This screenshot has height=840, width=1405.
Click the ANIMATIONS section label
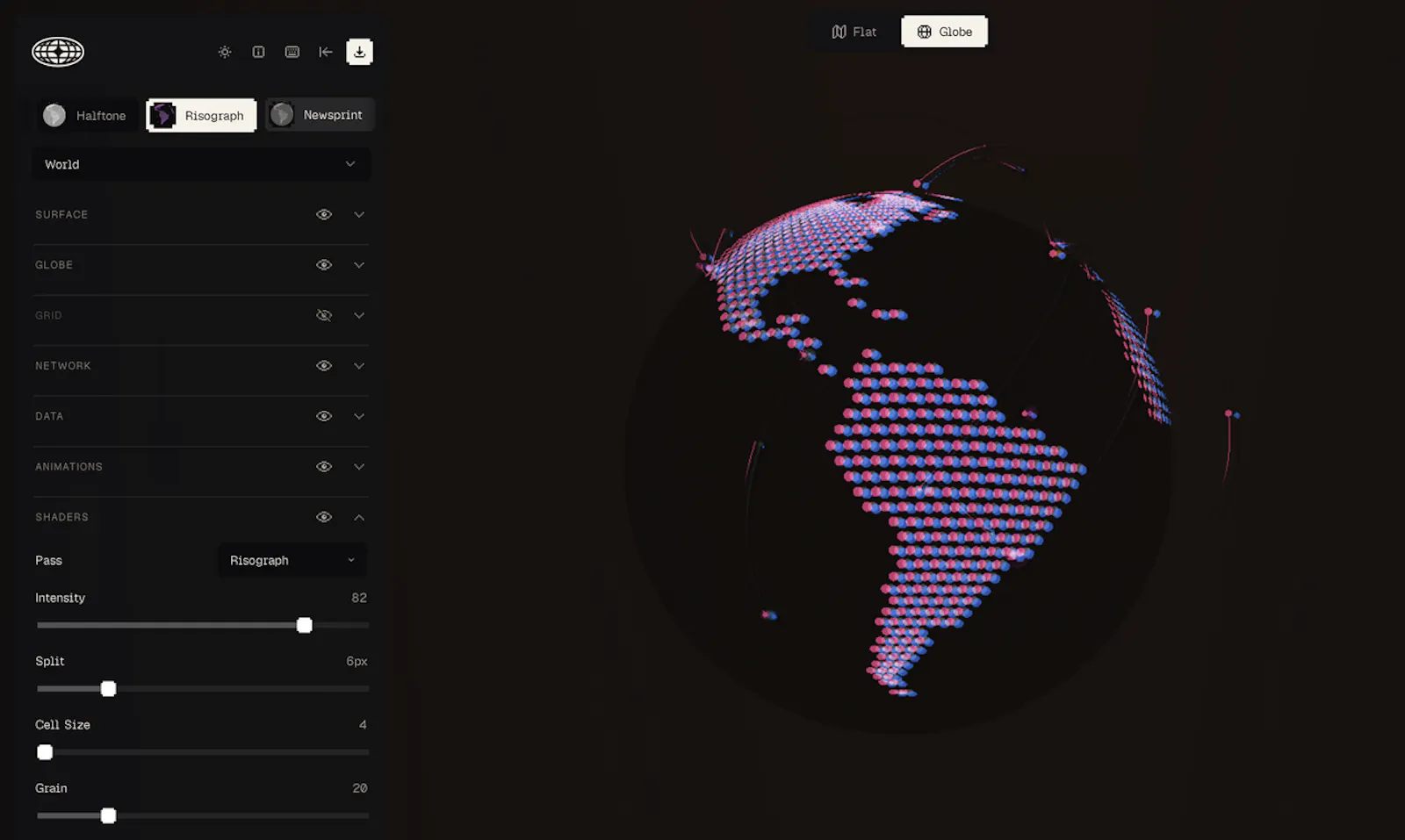point(68,467)
